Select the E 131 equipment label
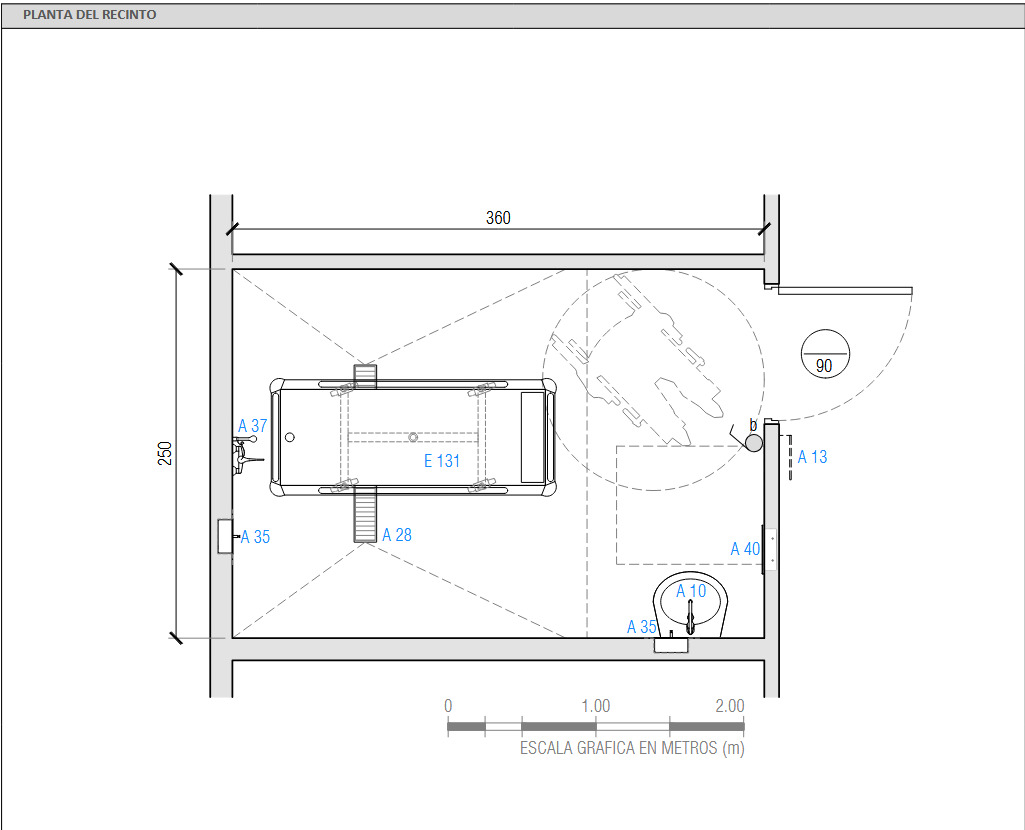The width and height of the screenshot is (1025, 830). [x=441, y=461]
